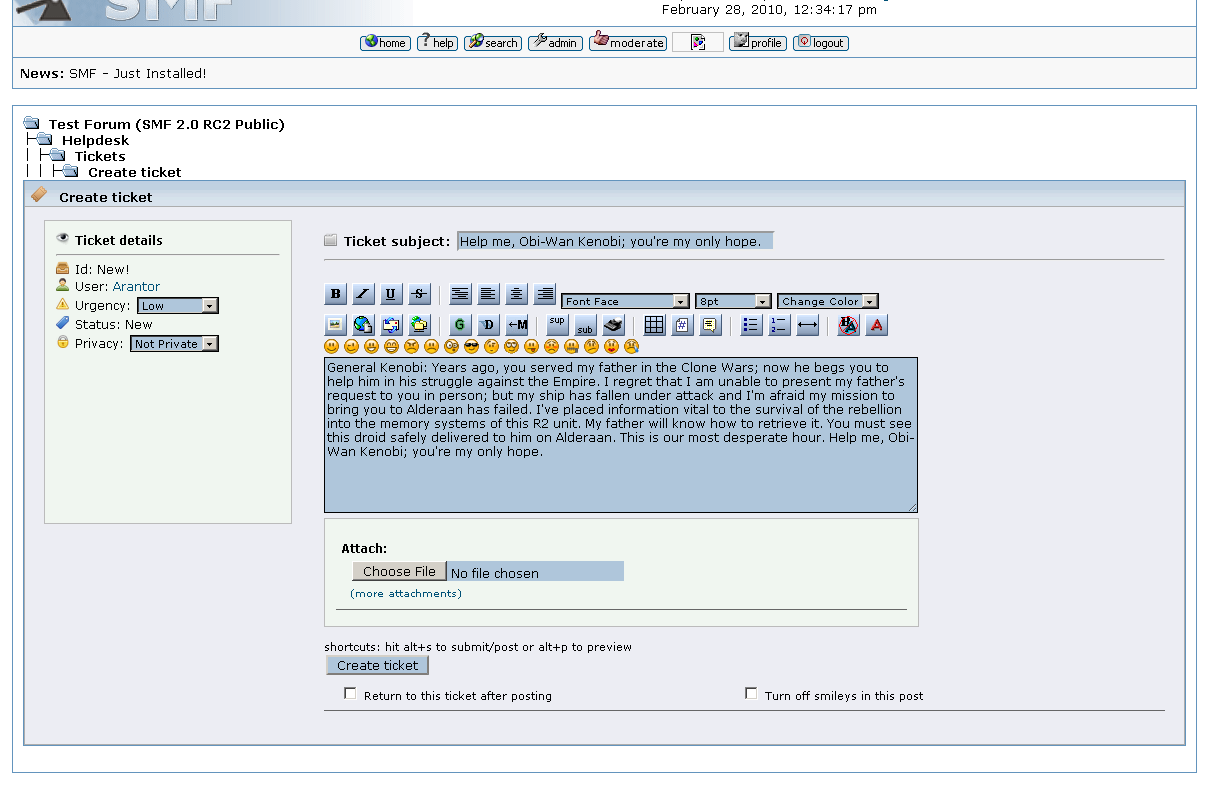Viewport: 1220px width, 793px height.
Task: Insert the sunglasses cool smiley
Action: pos(472,346)
